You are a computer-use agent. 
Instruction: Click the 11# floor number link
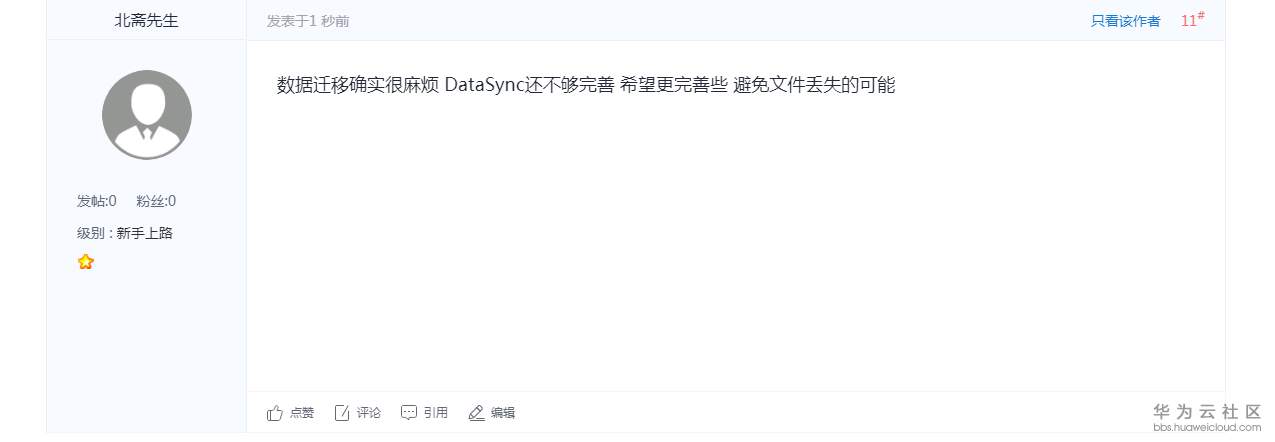click(1192, 20)
